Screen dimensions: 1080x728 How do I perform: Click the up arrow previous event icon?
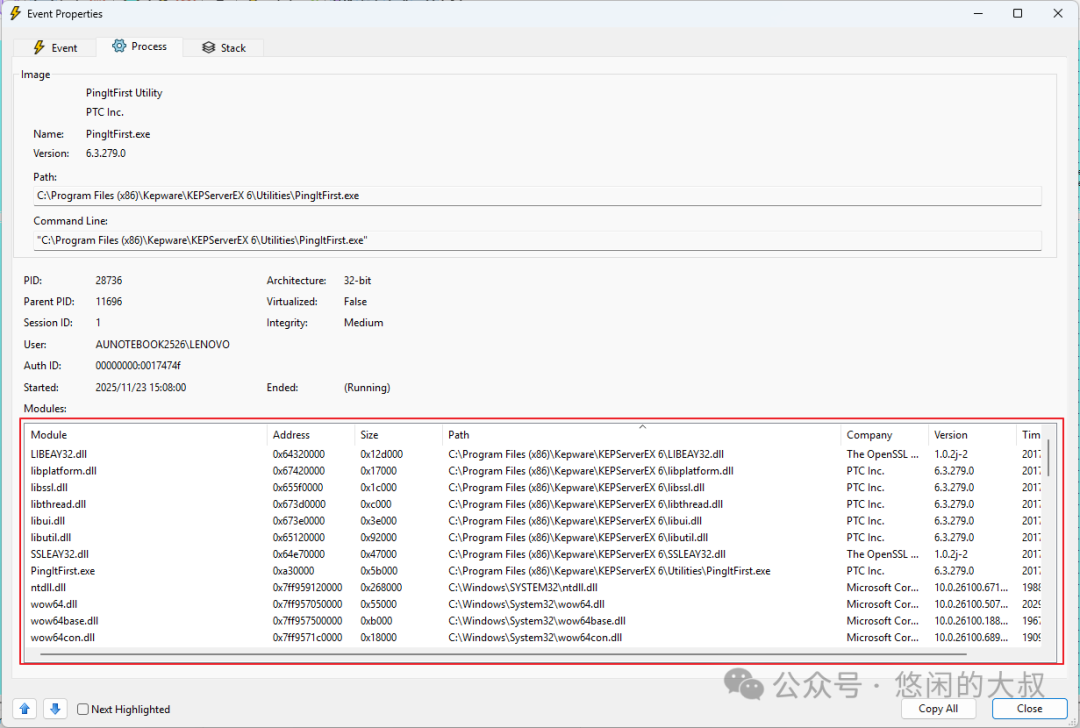pos(25,709)
